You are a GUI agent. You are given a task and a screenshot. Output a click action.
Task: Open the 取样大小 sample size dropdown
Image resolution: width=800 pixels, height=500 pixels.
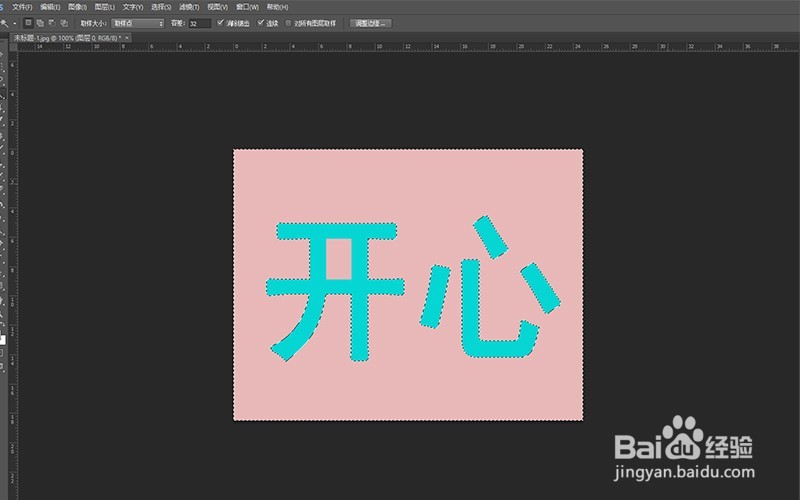[x=138, y=23]
